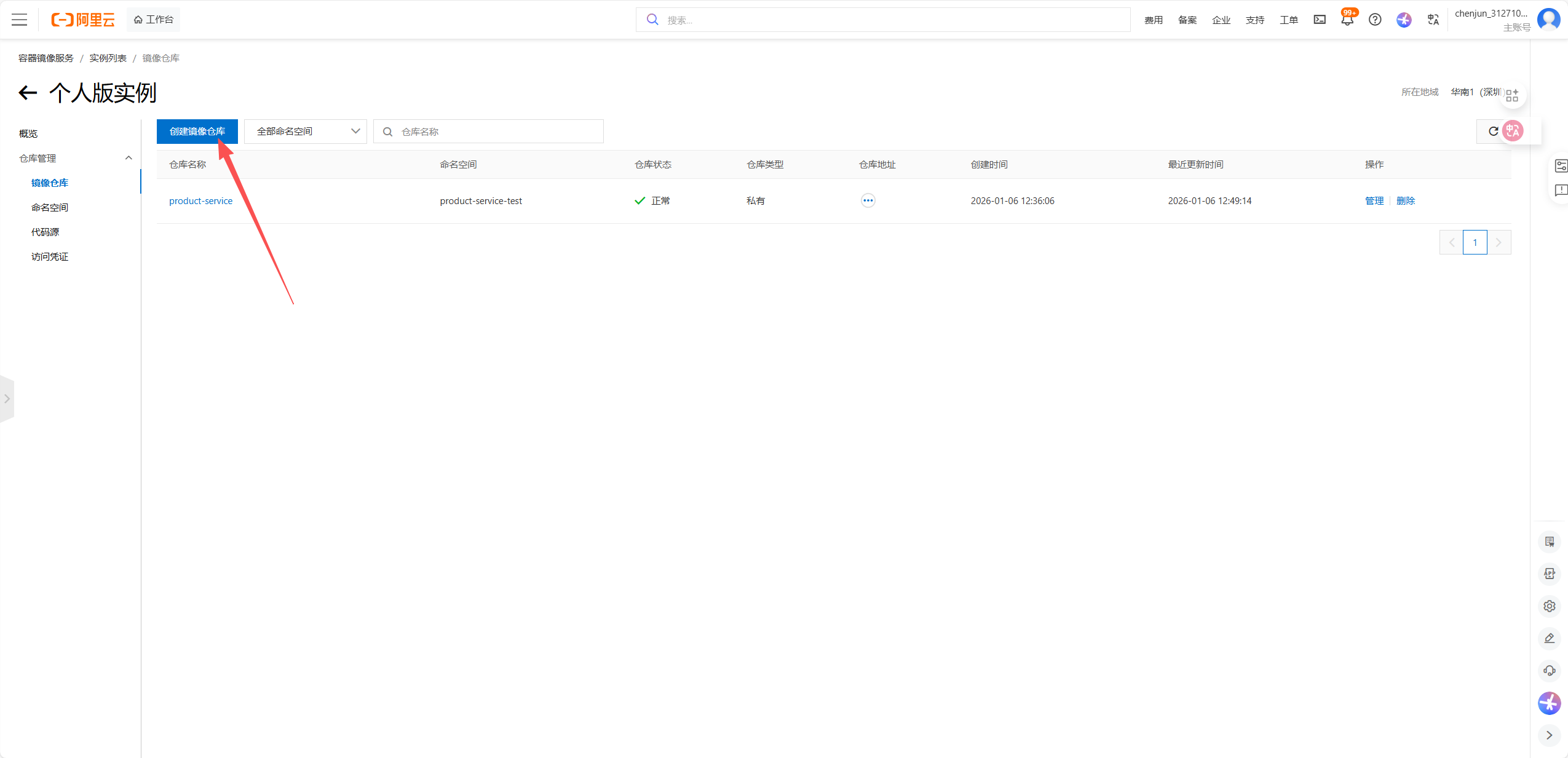Open the notification bell with 99+ badge

point(1347,20)
